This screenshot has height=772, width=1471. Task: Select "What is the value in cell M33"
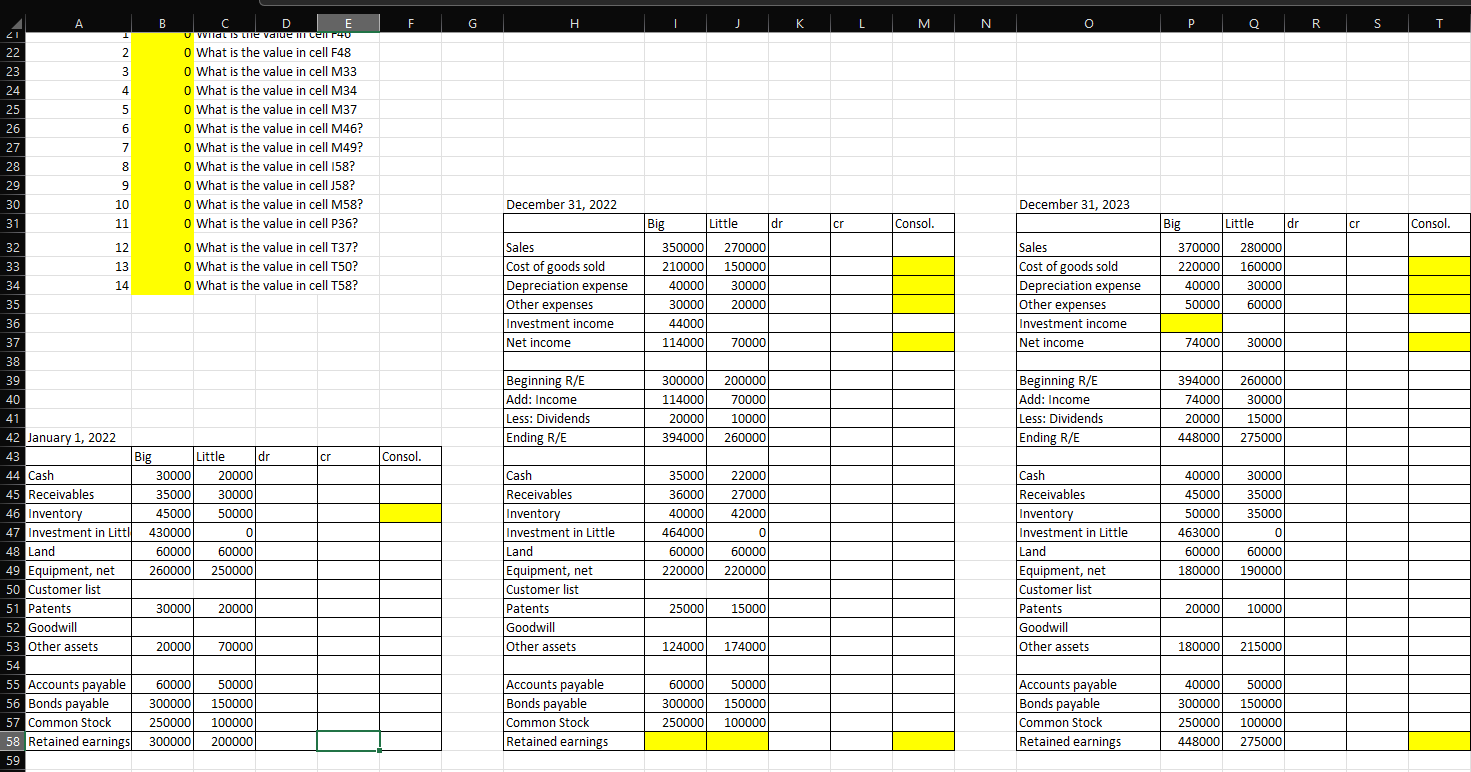click(x=276, y=71)
